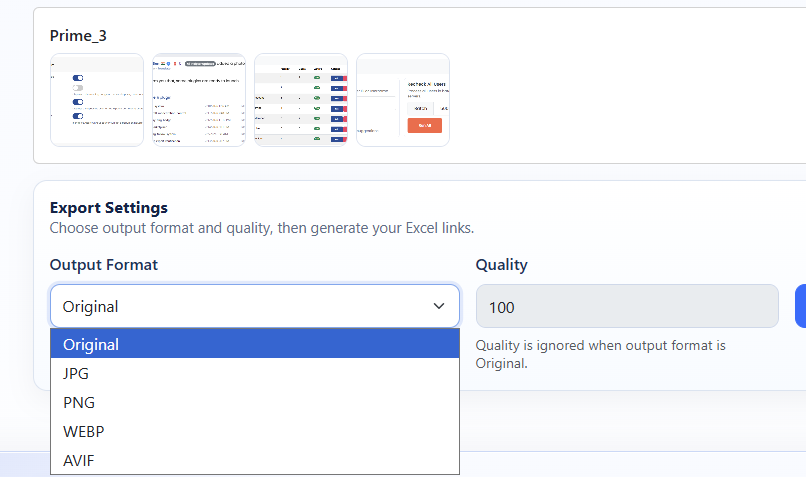Open third Prime_3 thumbnail showing table rows

[x=301, y=100]
